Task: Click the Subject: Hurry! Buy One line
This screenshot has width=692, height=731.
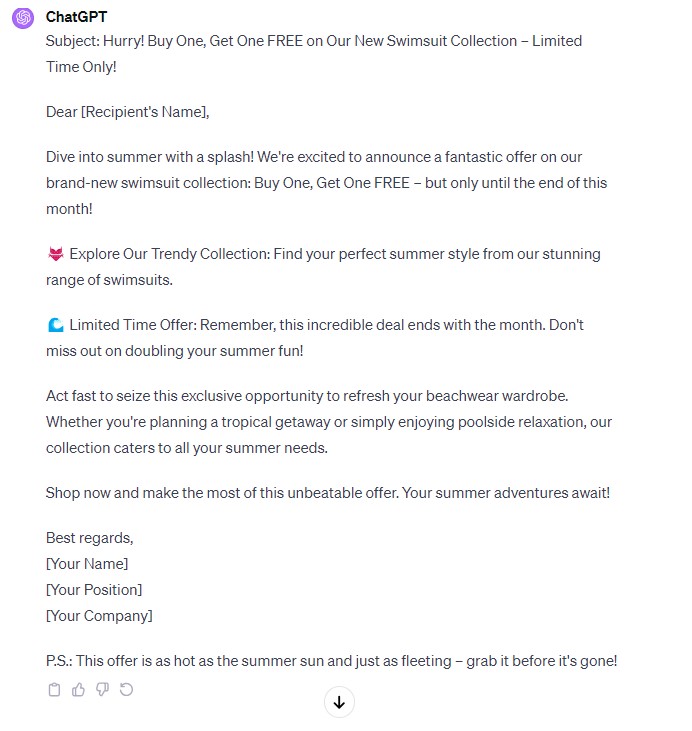Action: [x=314, y=54]
